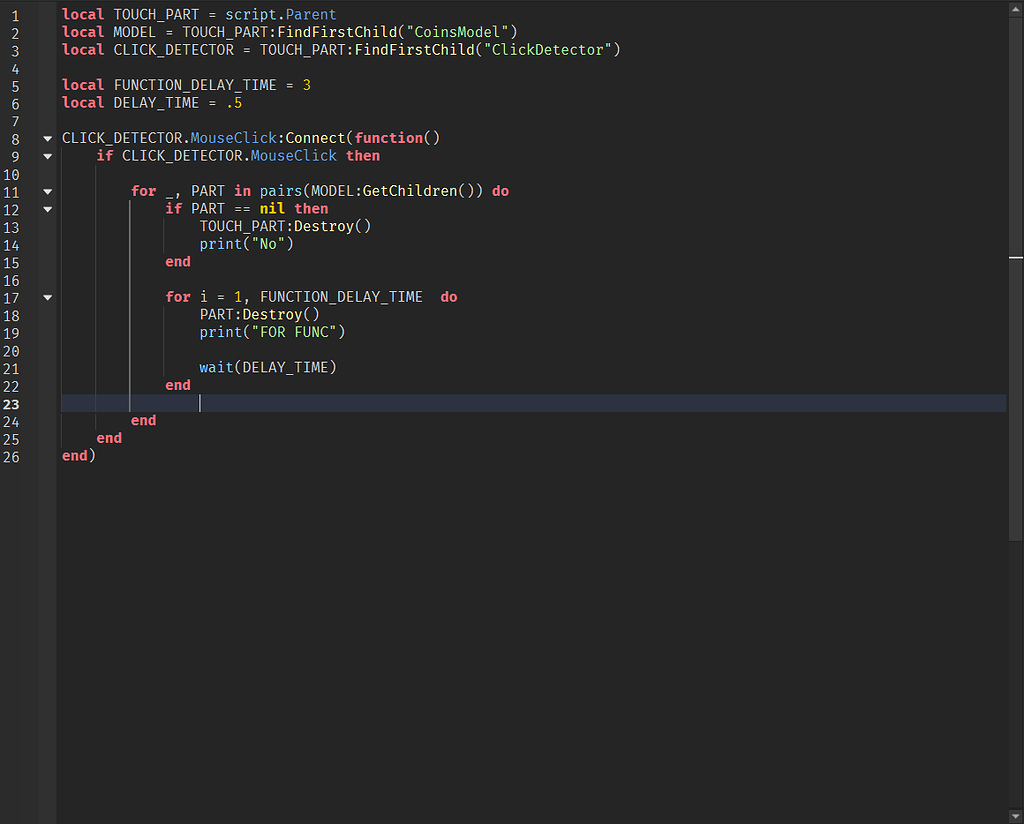
Task: Click the TOUCH_PART:Destroy() statement
Action: 284,226
